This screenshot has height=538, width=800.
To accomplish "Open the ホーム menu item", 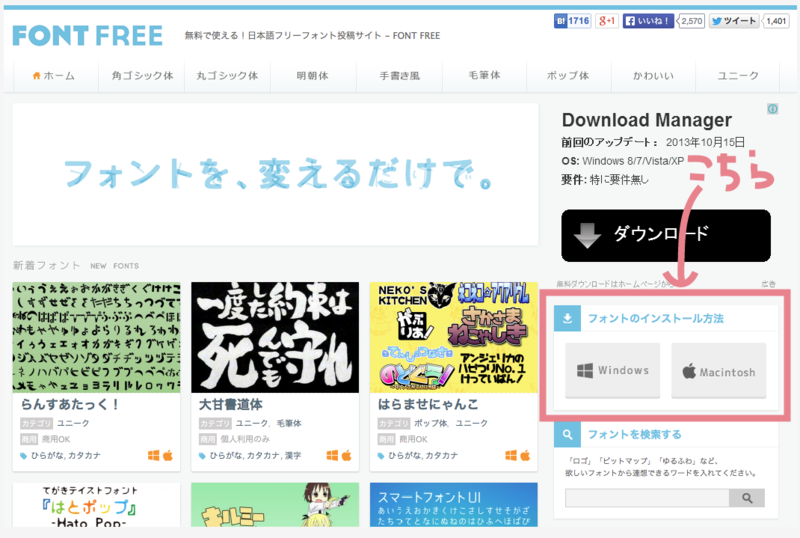I will point(54,76).
